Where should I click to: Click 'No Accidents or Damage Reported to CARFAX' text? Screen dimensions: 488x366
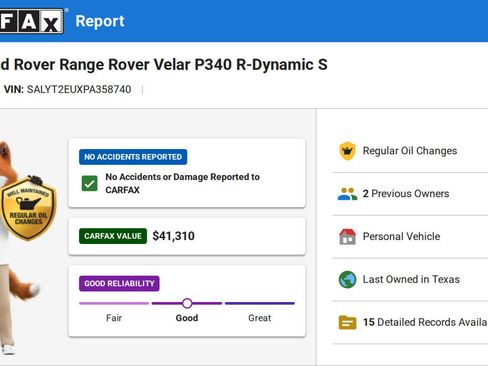point(183,183)
